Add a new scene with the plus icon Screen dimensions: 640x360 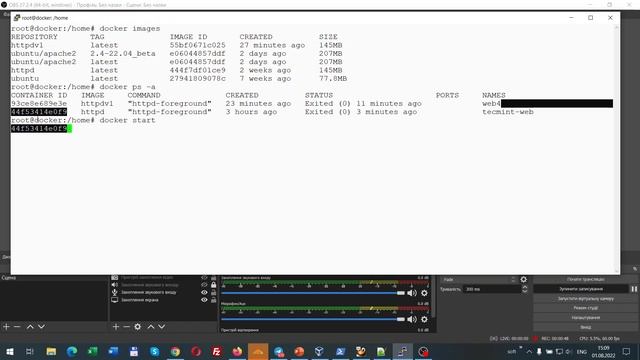[6, 327]
